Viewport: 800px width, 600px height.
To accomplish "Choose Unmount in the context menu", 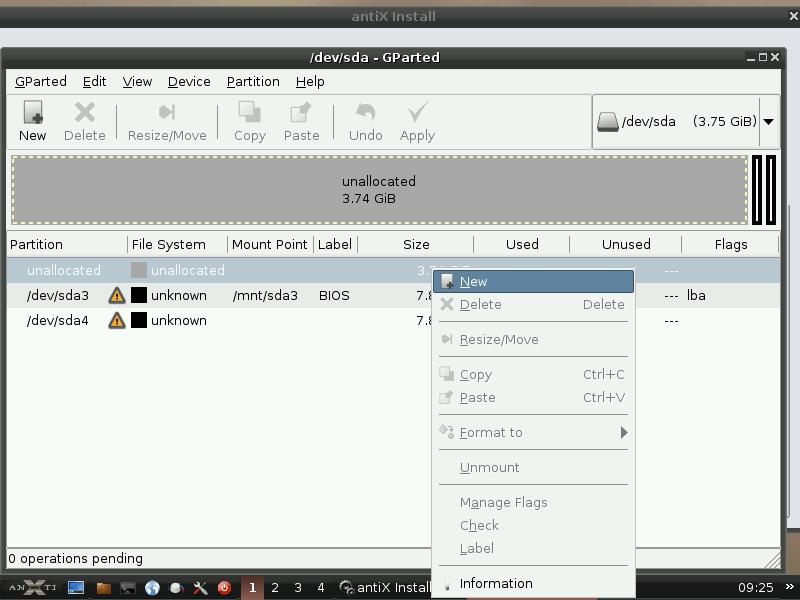I will (534, 467).
